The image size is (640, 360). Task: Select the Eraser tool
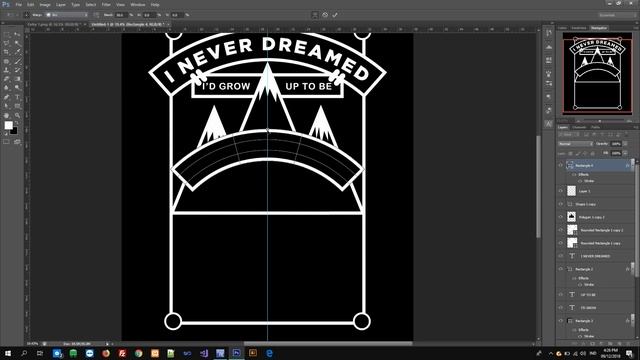(7, 79)
